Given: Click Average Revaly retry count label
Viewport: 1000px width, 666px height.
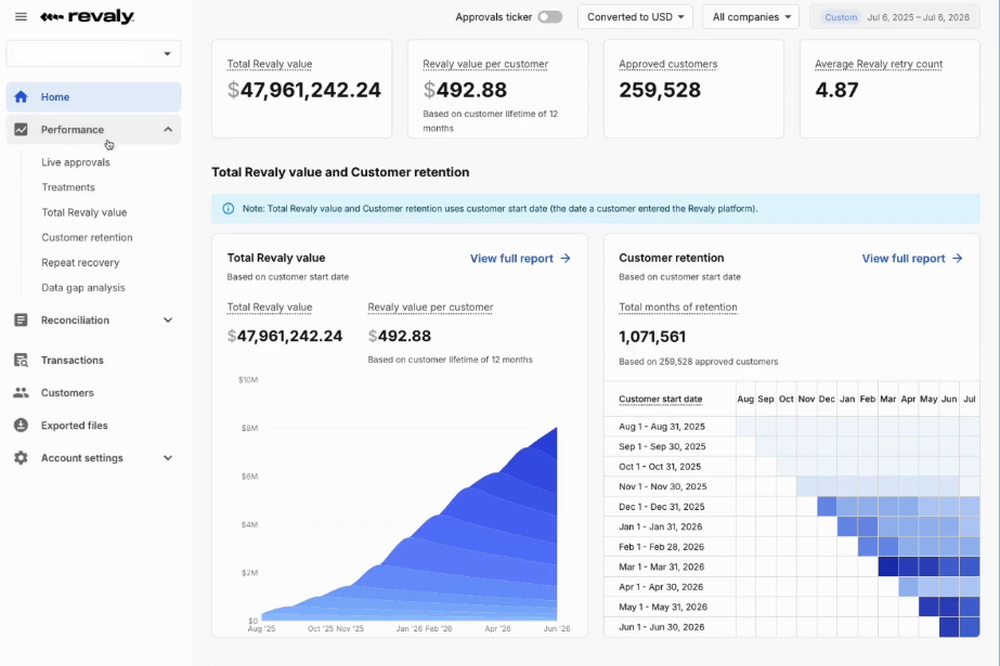Looking at the screenshot, I should click(x=879, y=64).
